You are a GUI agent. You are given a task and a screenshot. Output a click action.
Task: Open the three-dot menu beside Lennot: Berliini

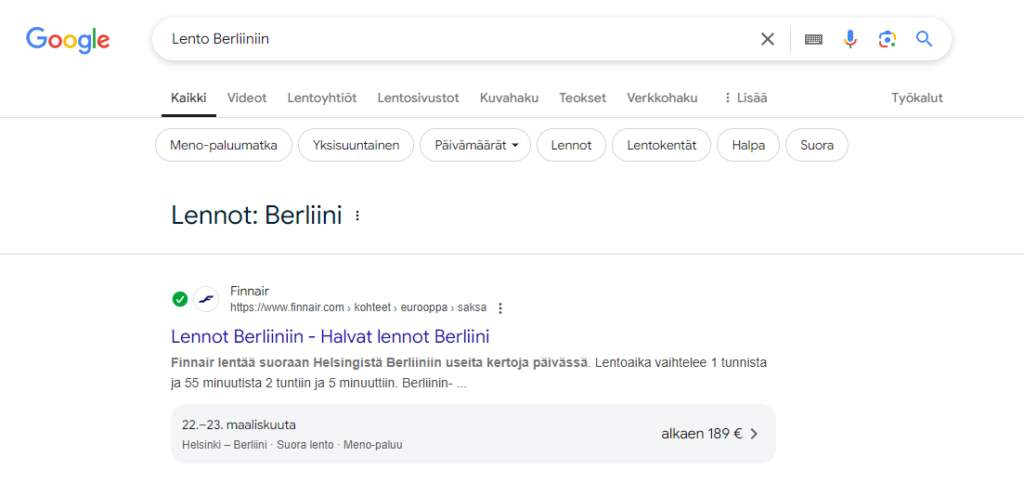[357, 216]
